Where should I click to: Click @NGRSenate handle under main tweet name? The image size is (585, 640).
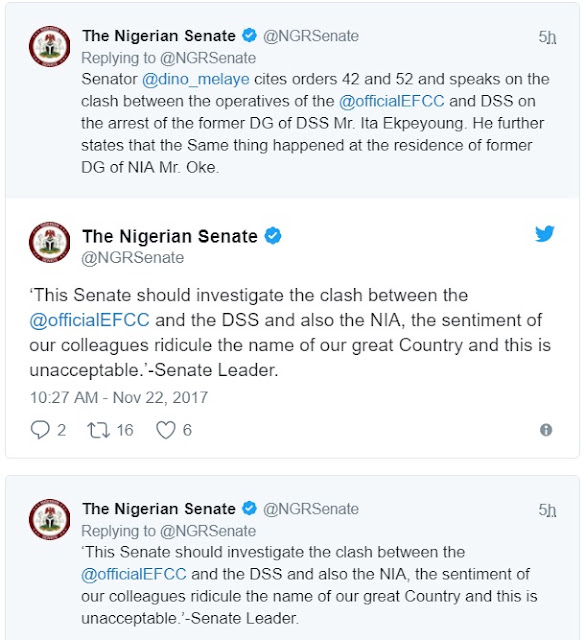133,258
